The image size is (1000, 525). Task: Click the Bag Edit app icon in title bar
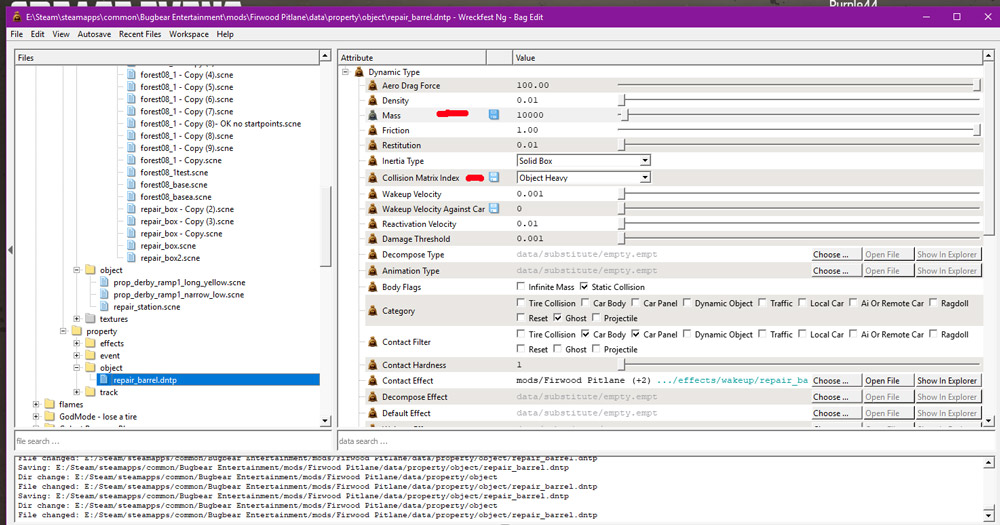[17, 17]
